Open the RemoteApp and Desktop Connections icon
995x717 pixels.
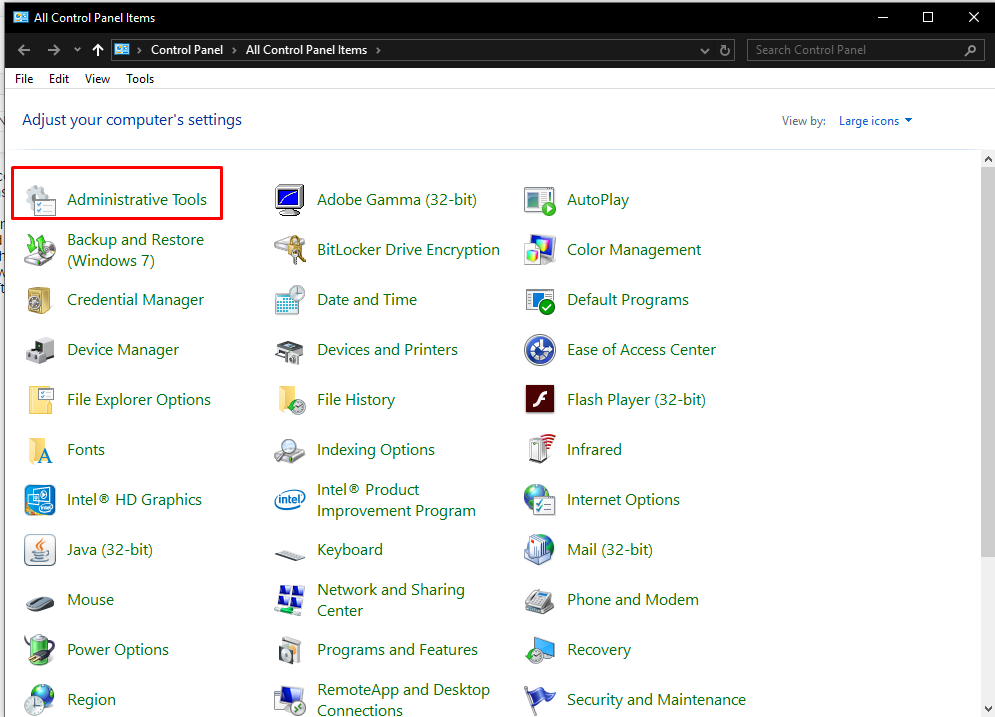pos(289,700)
